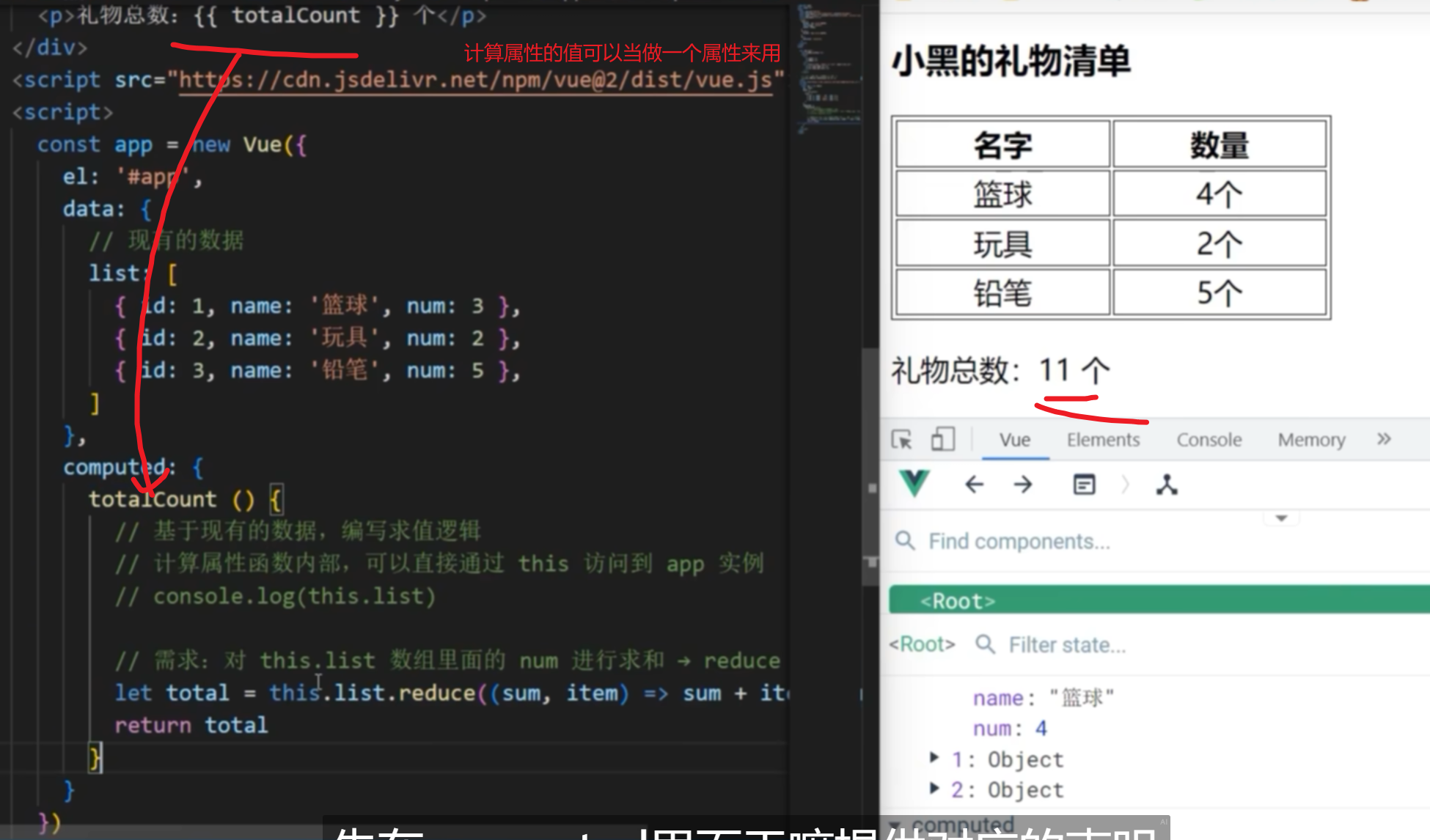Click the search icon beside Find components
This screenshot has height=840, width=1430.
tap(905, 541)
